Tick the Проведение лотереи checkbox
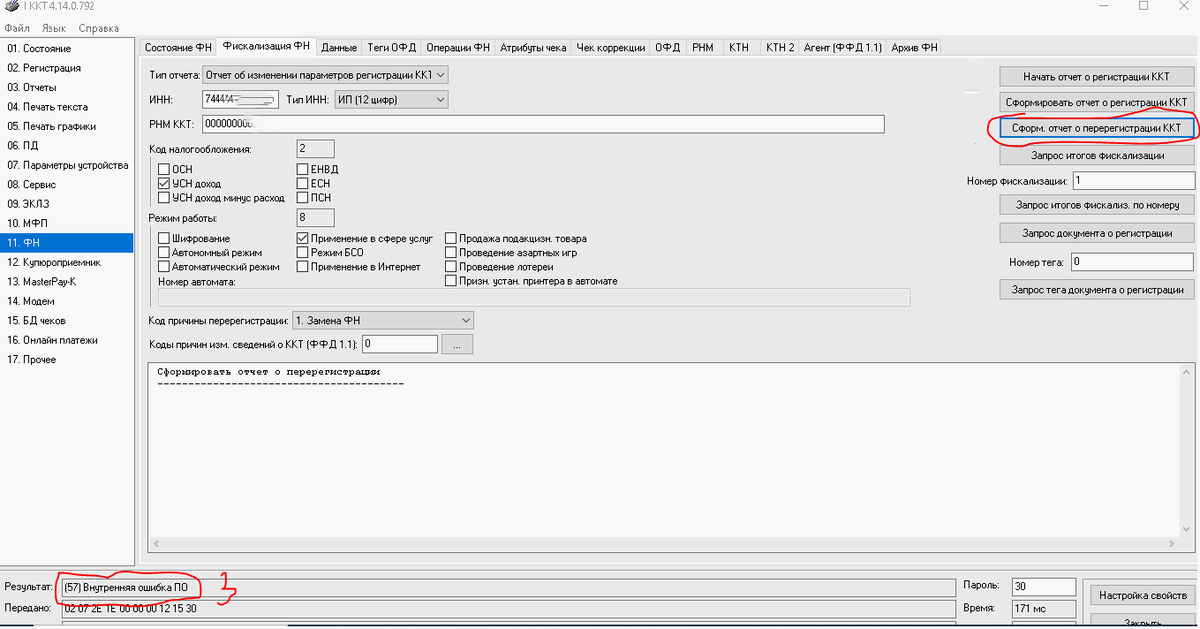 [x=451, y=267]
